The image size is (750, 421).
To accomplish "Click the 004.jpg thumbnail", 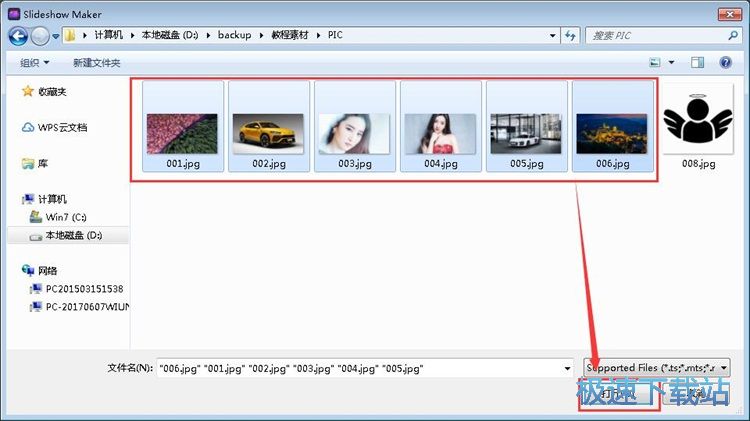I will tap(441, 134).
